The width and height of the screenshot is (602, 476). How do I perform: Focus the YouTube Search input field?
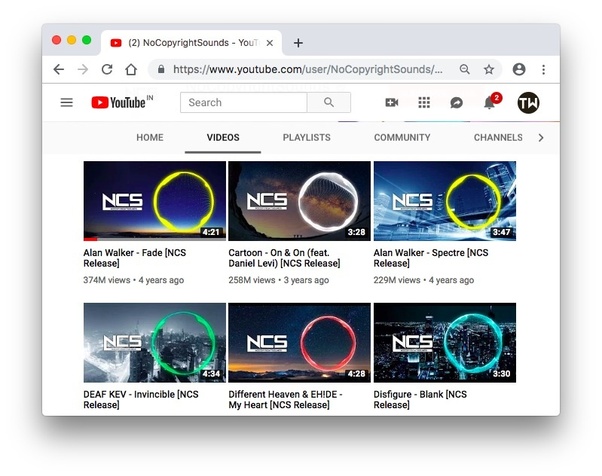[x=244, y=102]
